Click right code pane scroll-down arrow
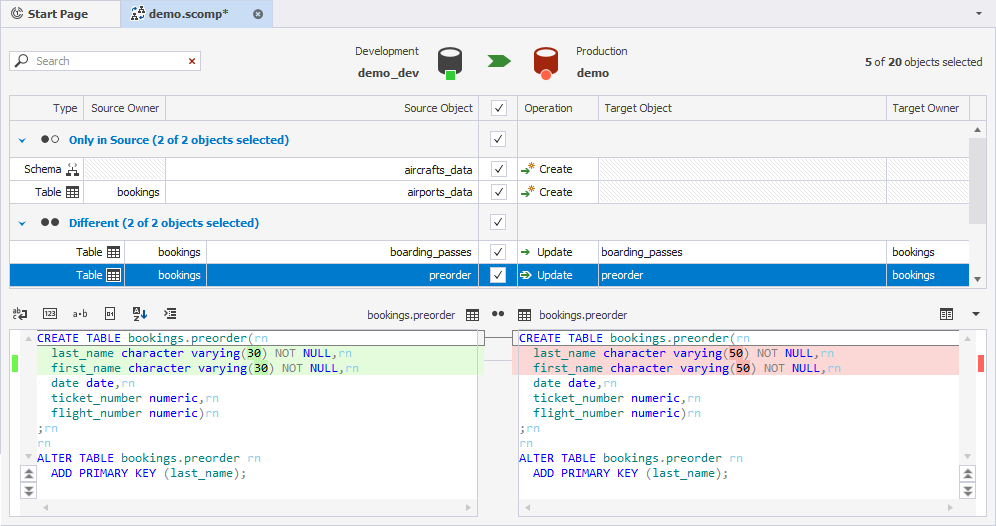The width and height of the screenshot is (996, 526). tap(967, 456)
